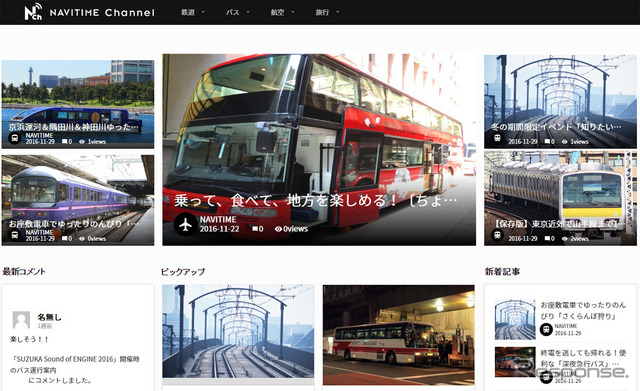Click the train icon on the yellow-striped train article
Screen dimensions: 640x391
point(497,235)
